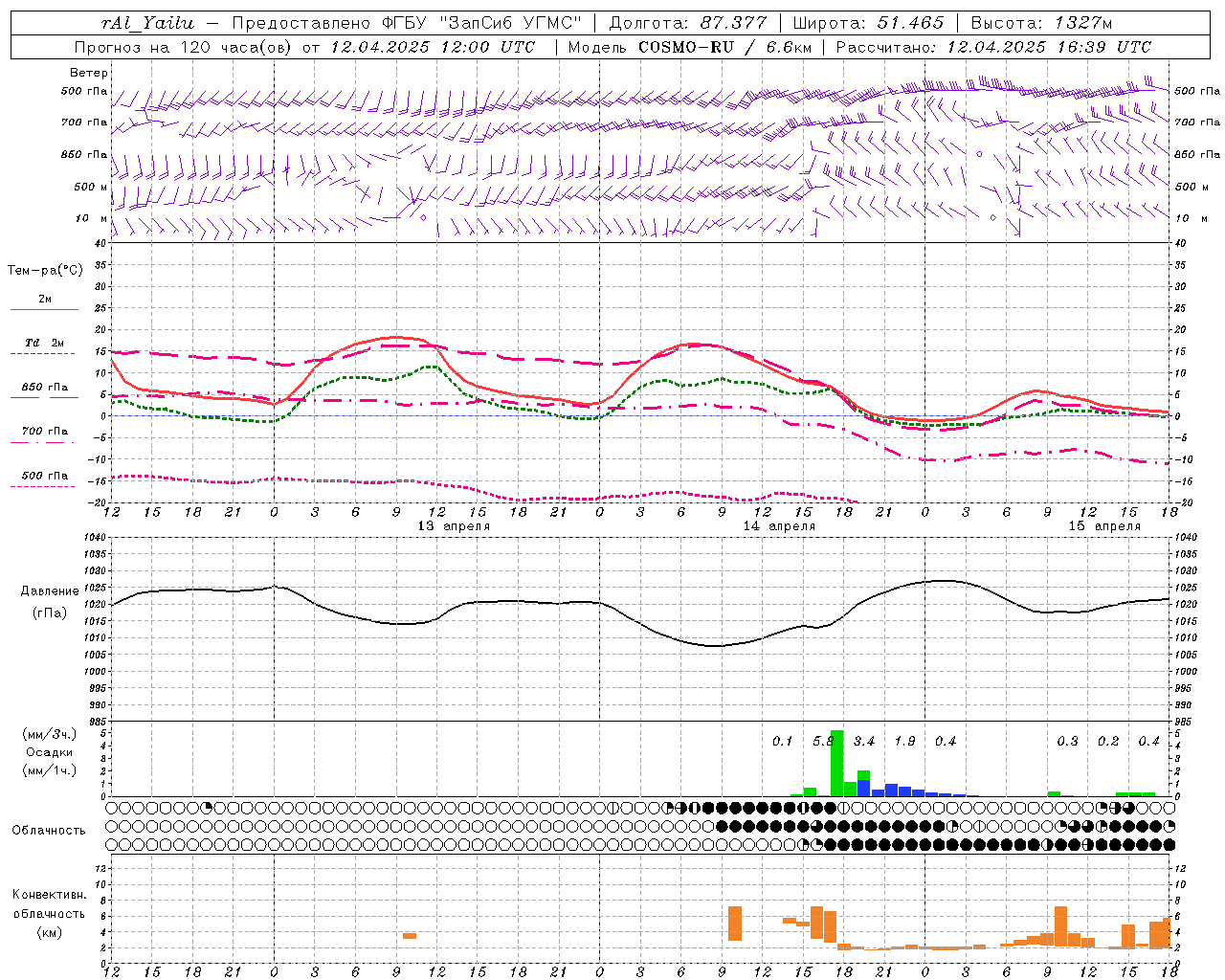Click the small orange convective bar on 13 April
This screenshot has height=980, width=1225.
point(410,935)
